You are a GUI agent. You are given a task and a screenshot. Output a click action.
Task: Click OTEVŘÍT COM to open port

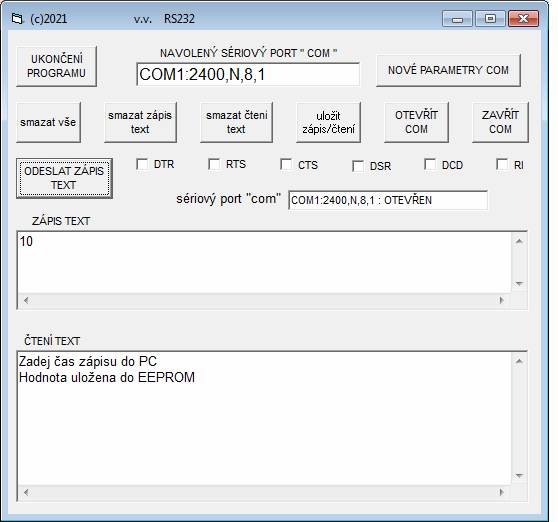[x=416, y=122]
